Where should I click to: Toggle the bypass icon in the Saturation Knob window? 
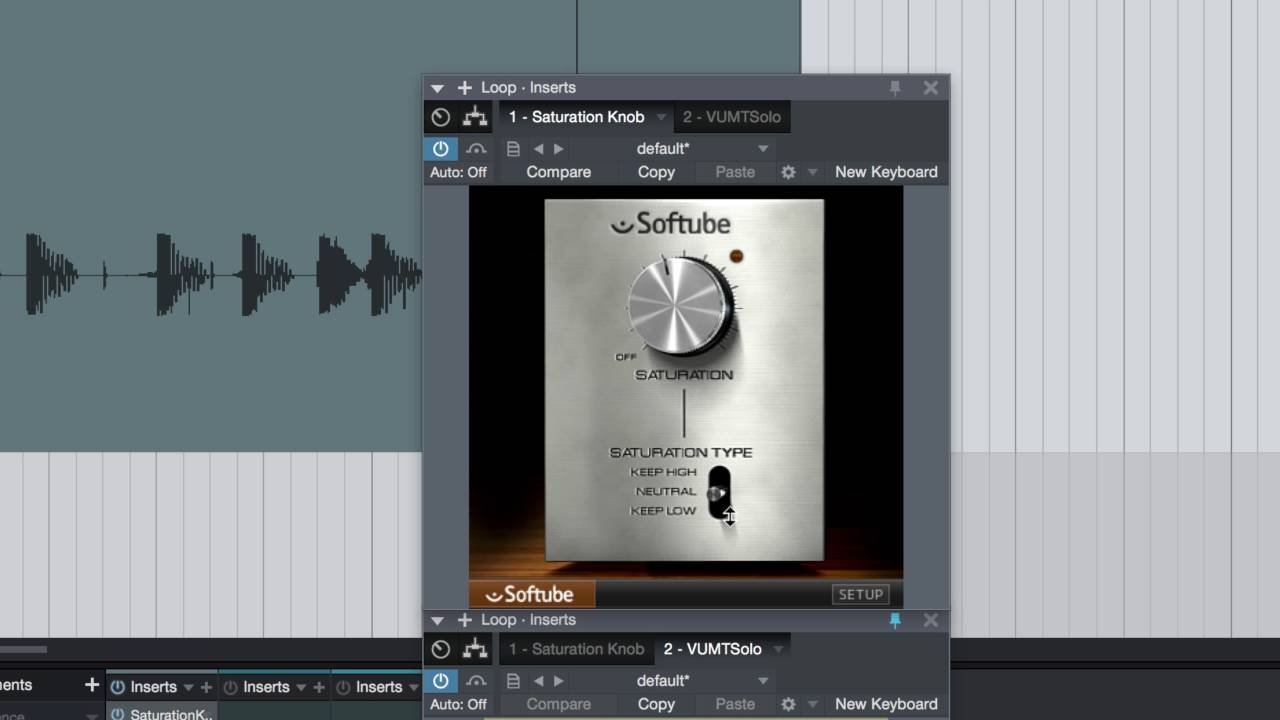(476, 149)
